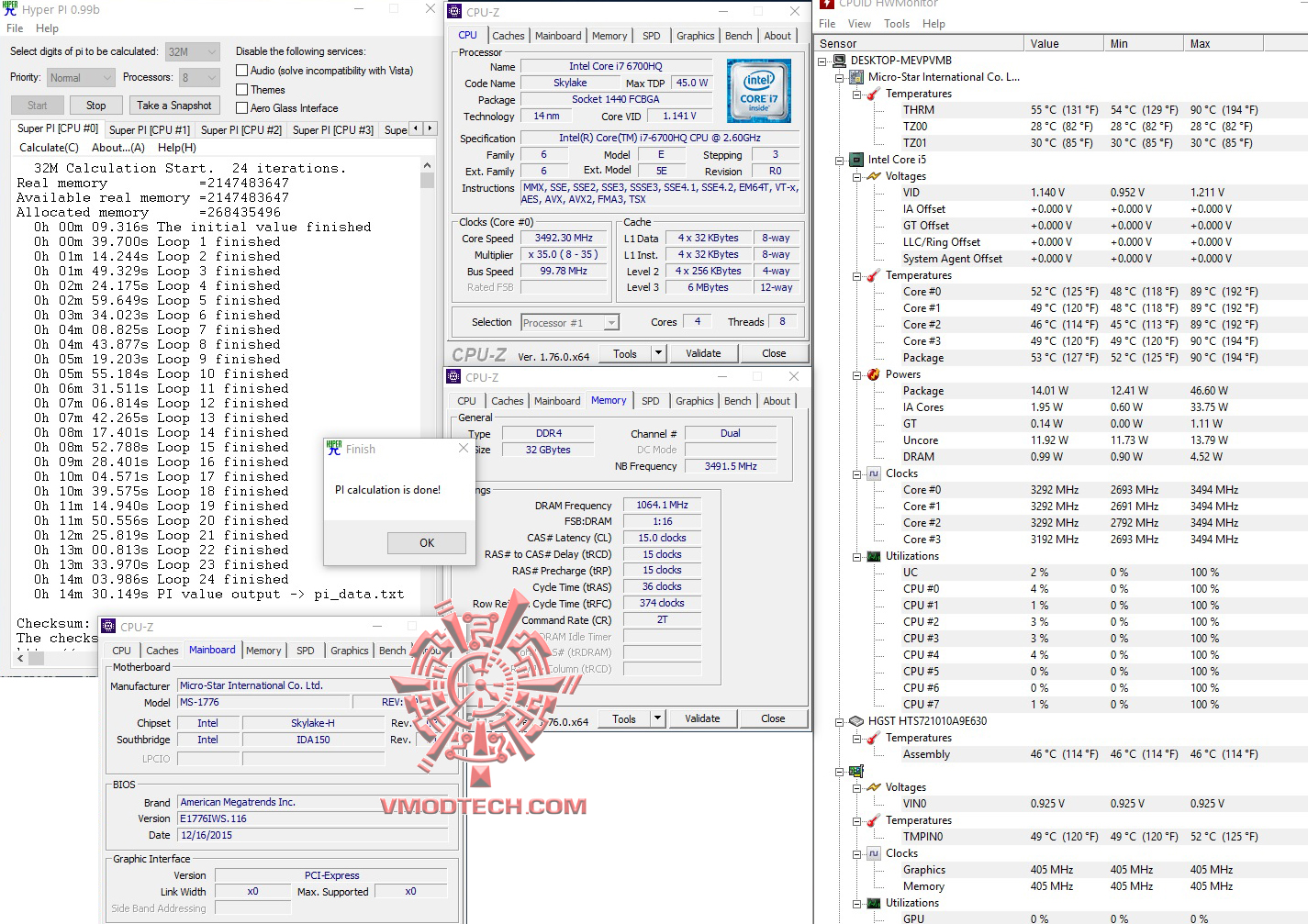Toggle the Themes checkbox
The height and width of the screenshot is (924, 1308).
242,90
